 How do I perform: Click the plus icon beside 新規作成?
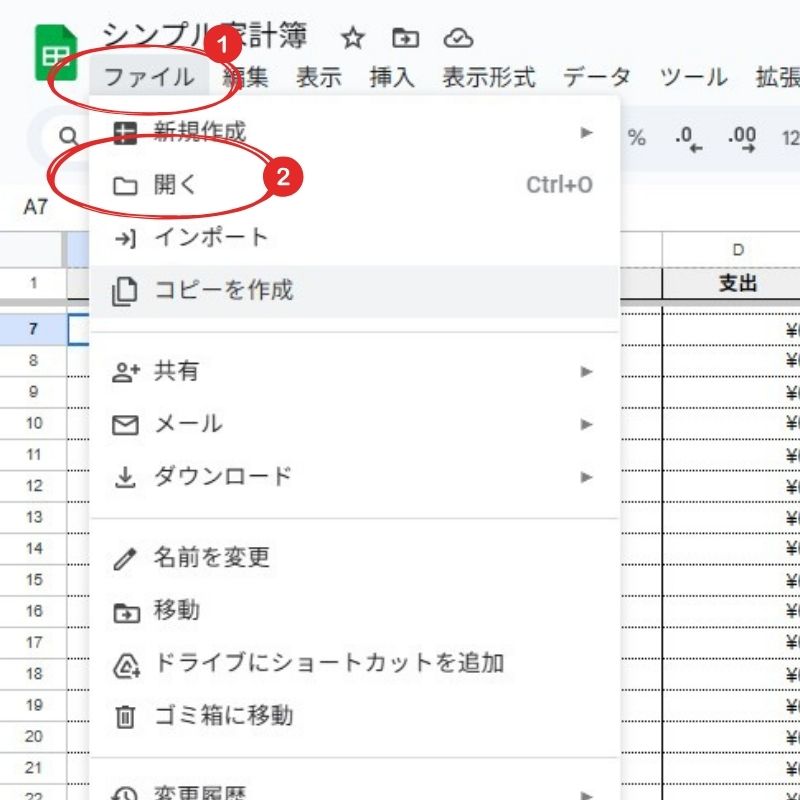click(x=125, y=133)
